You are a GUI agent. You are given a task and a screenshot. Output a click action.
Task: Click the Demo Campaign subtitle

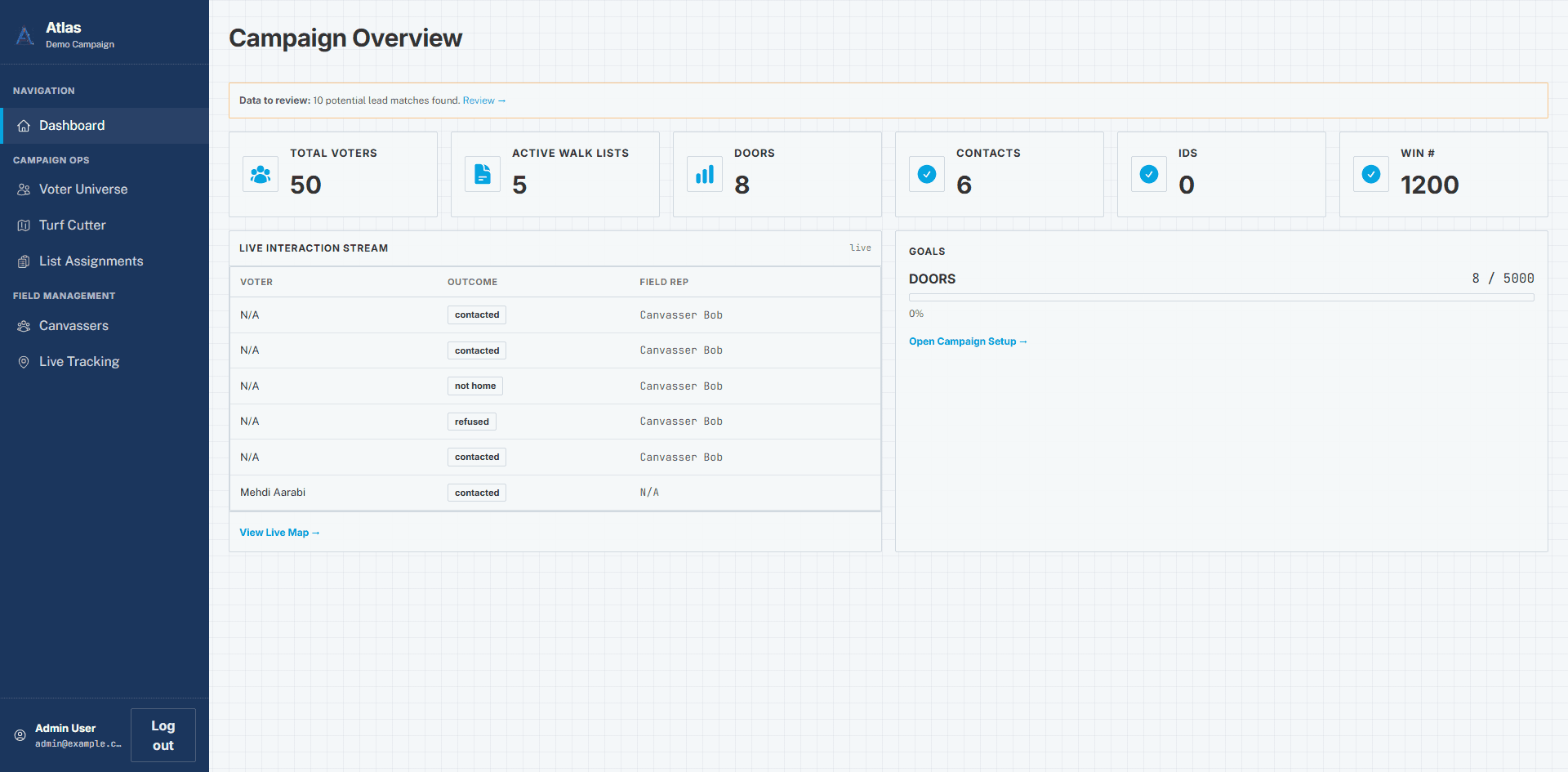point(80,45)
